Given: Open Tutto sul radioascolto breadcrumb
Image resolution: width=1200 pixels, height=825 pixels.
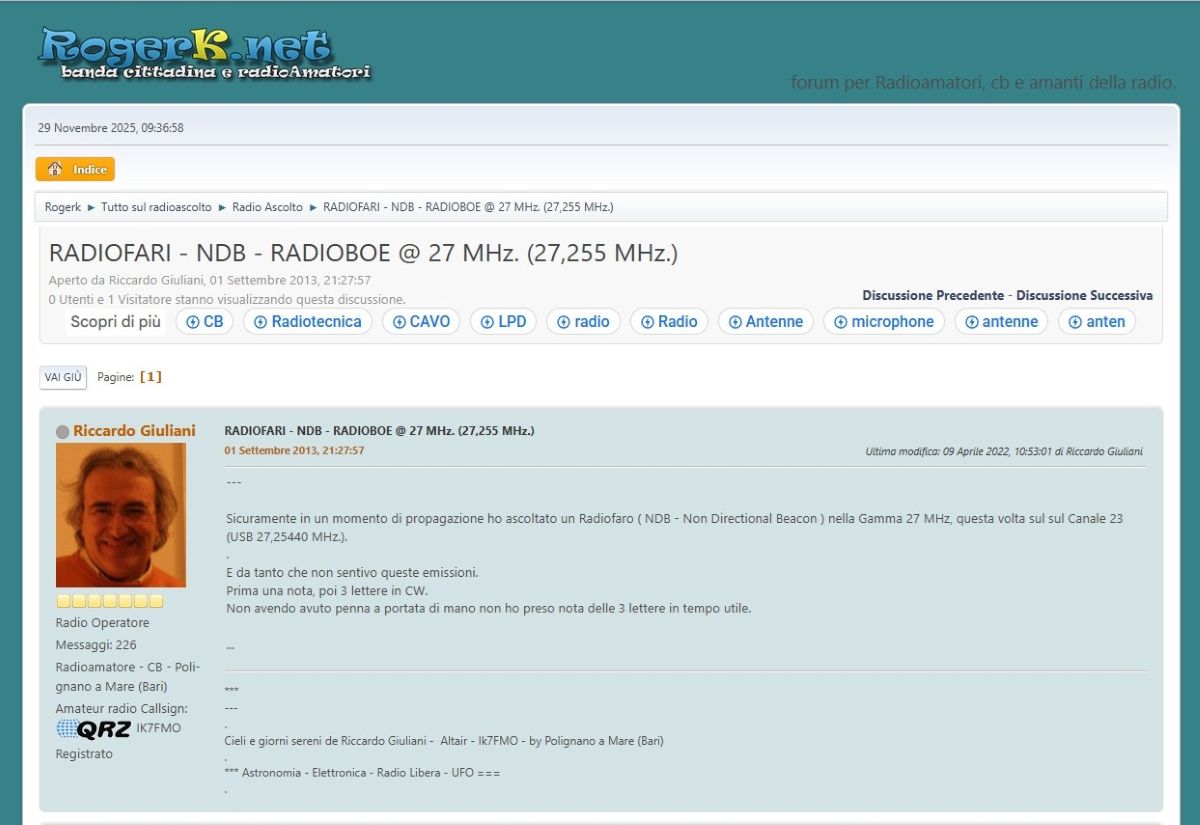Looking at the screenshot, I should pos(156,207).
